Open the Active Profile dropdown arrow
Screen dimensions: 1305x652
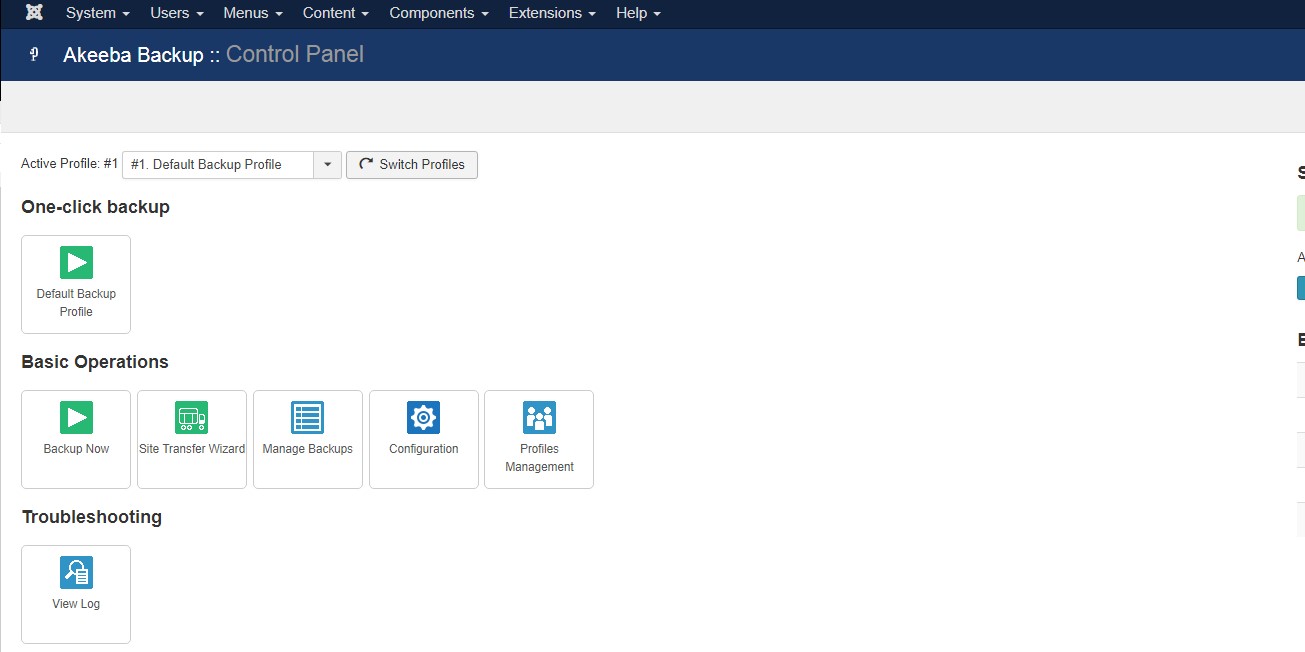point(328,164)
